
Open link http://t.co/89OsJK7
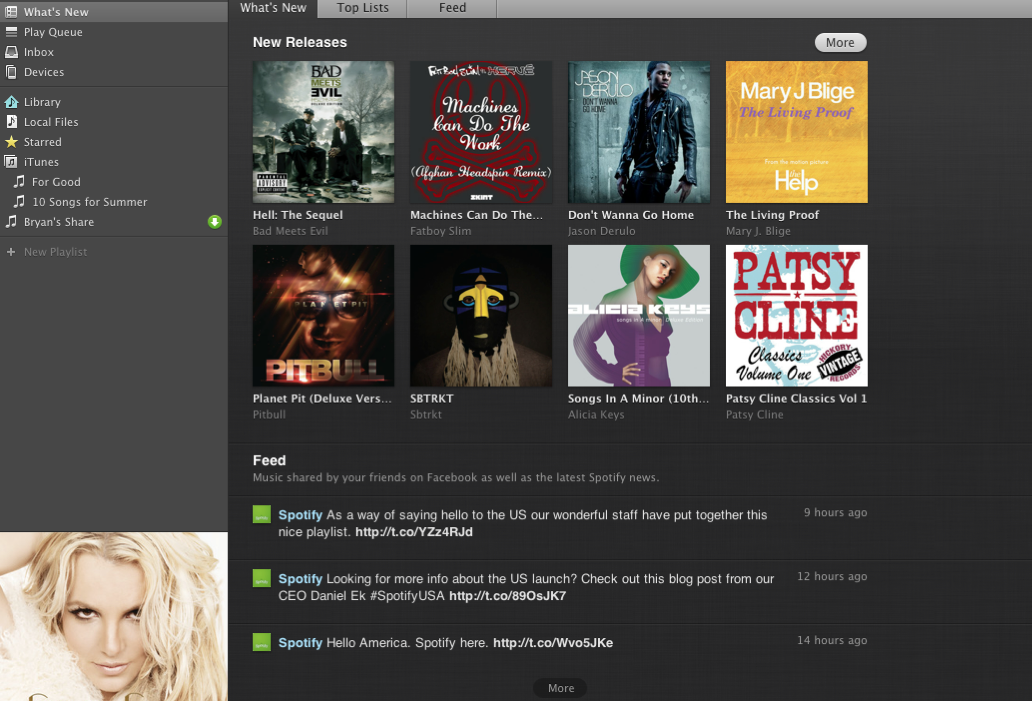click(507, 596)
